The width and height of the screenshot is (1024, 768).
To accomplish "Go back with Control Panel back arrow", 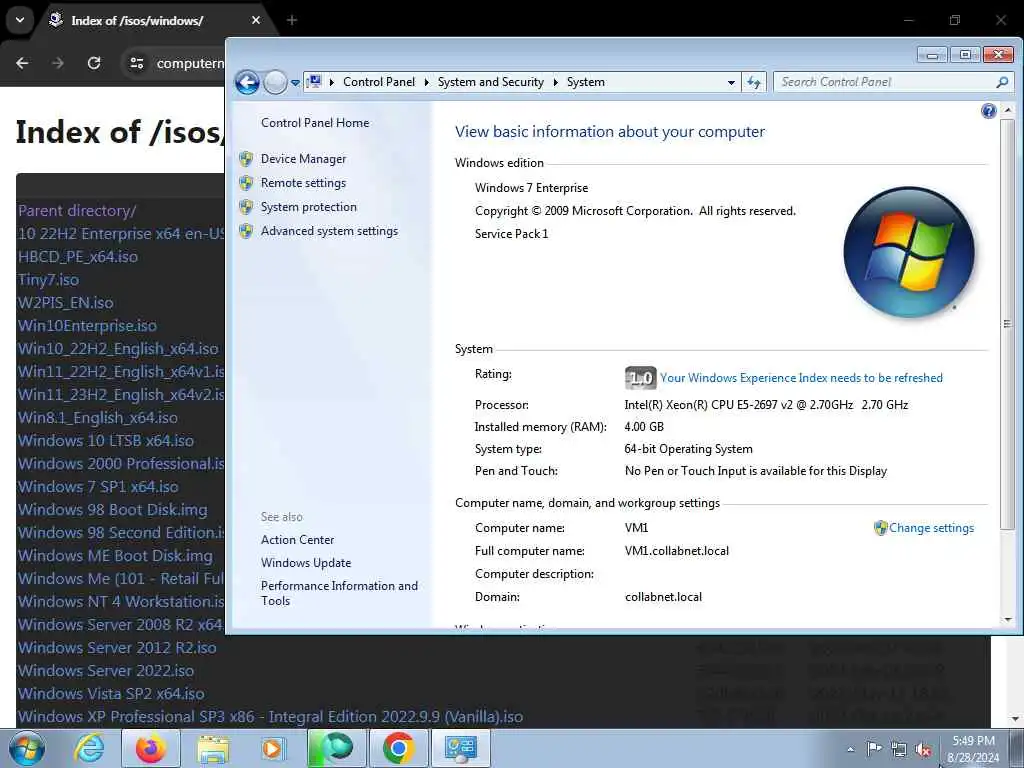I will click(248, 82).
